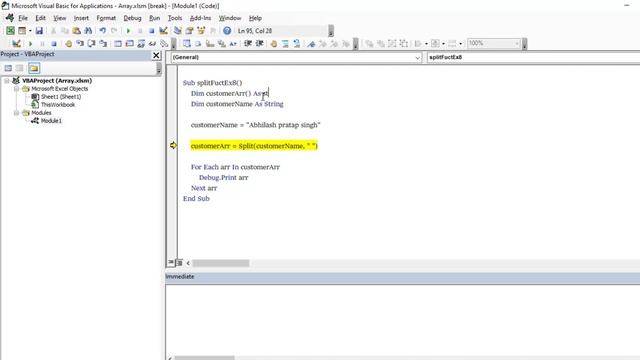Run the macro with the standard toolbar play icon

click(x=128, y=31)
